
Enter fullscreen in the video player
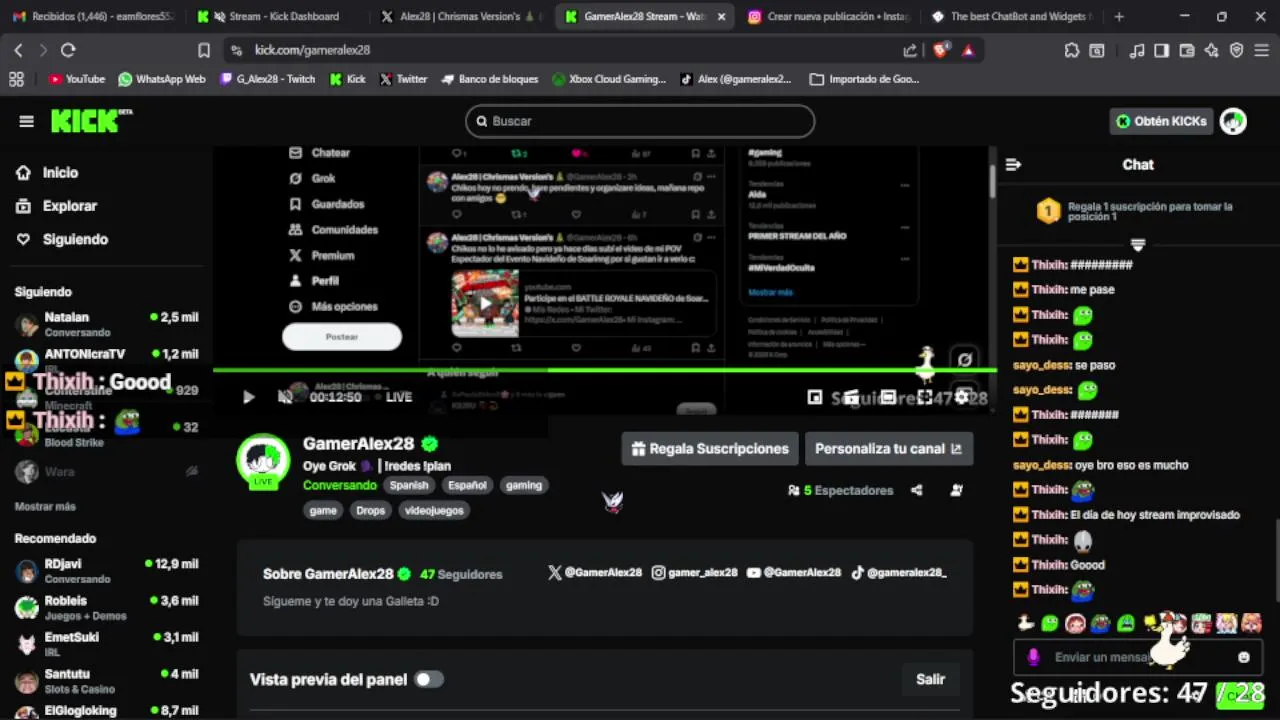click(925, 397)
